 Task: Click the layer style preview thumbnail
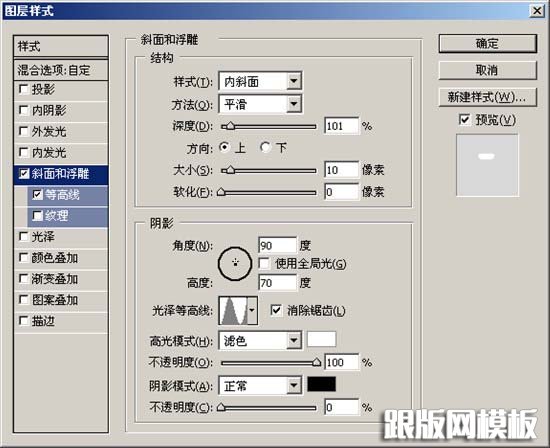click(487, 165)
